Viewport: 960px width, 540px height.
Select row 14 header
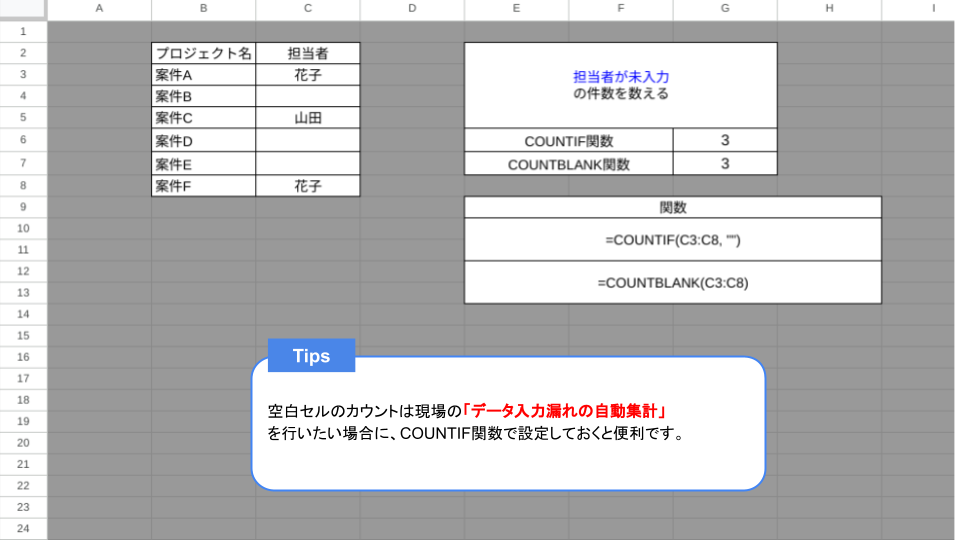tap(23, 314)
